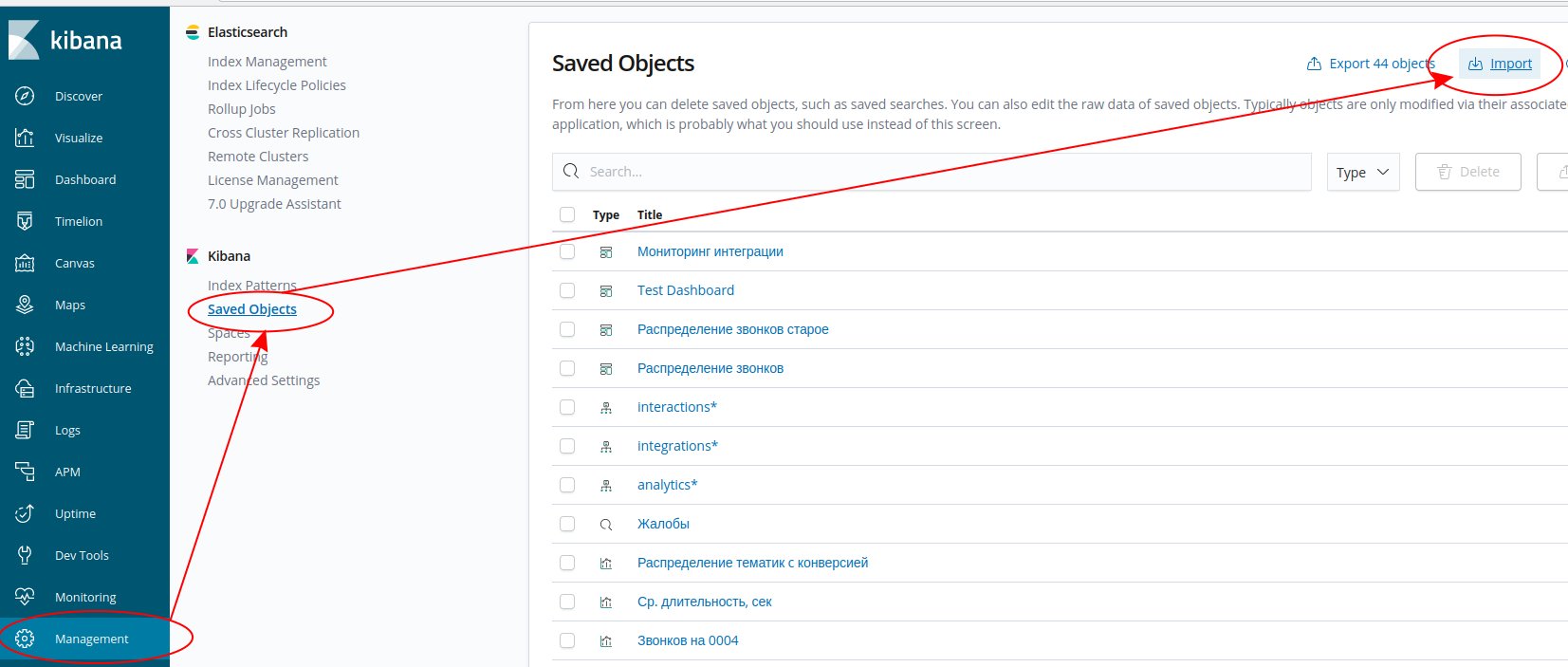1568x667 pixels.
Task: Go to Advanced Settings in Kibana menu
Action: coord(263,380)
